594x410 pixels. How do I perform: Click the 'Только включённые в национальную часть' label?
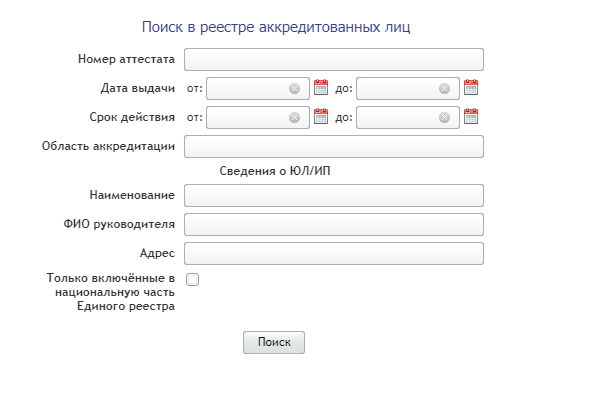(x=111, y=292)
